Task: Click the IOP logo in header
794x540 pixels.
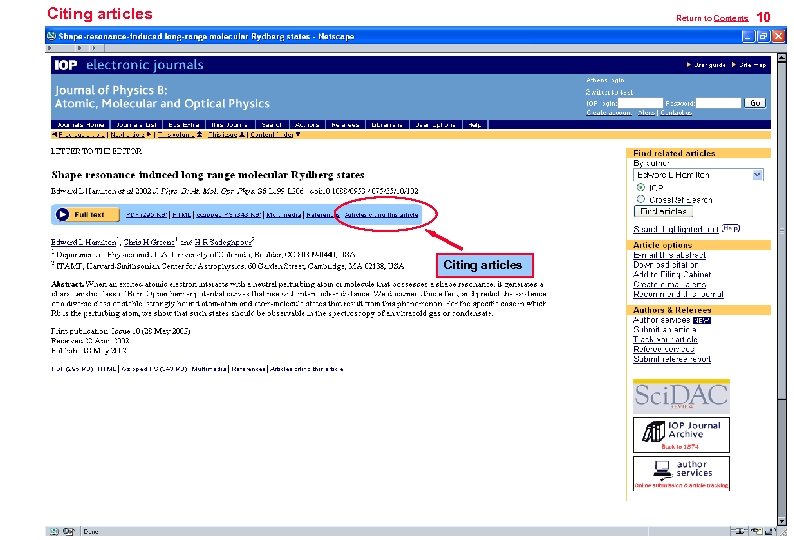Action: tap(66, 65)
